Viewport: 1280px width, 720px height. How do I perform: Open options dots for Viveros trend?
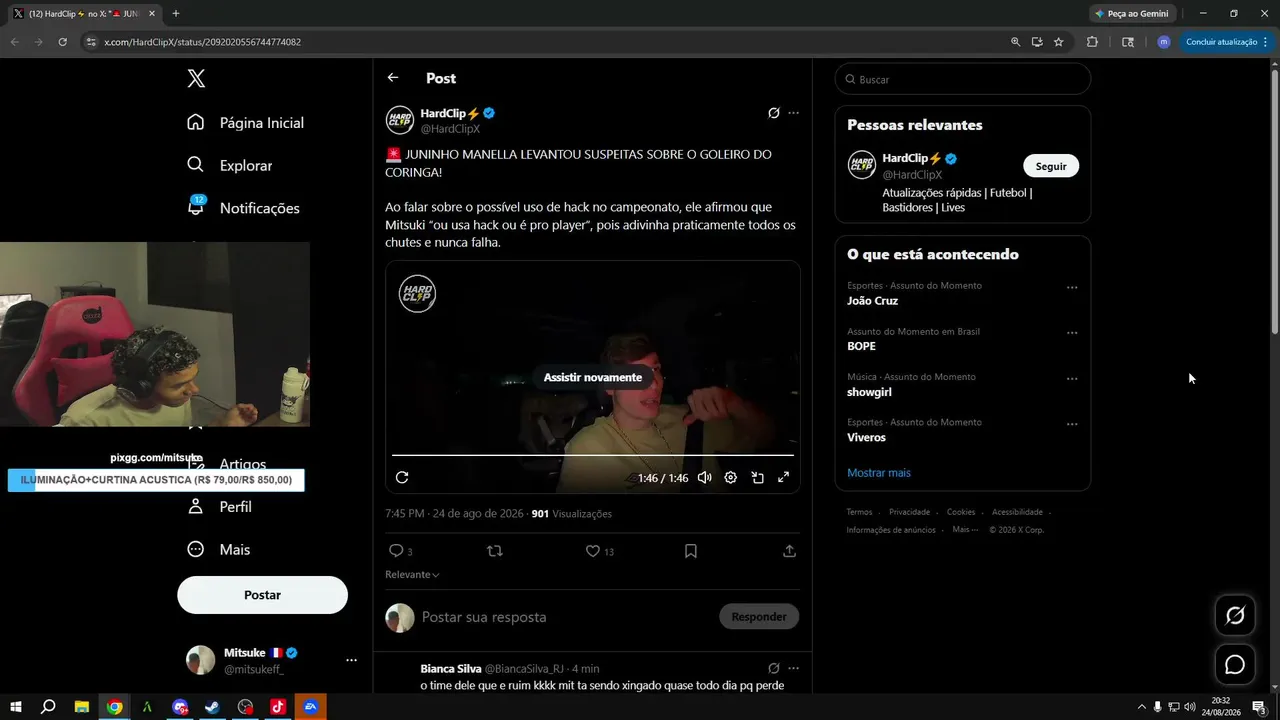1072,424
